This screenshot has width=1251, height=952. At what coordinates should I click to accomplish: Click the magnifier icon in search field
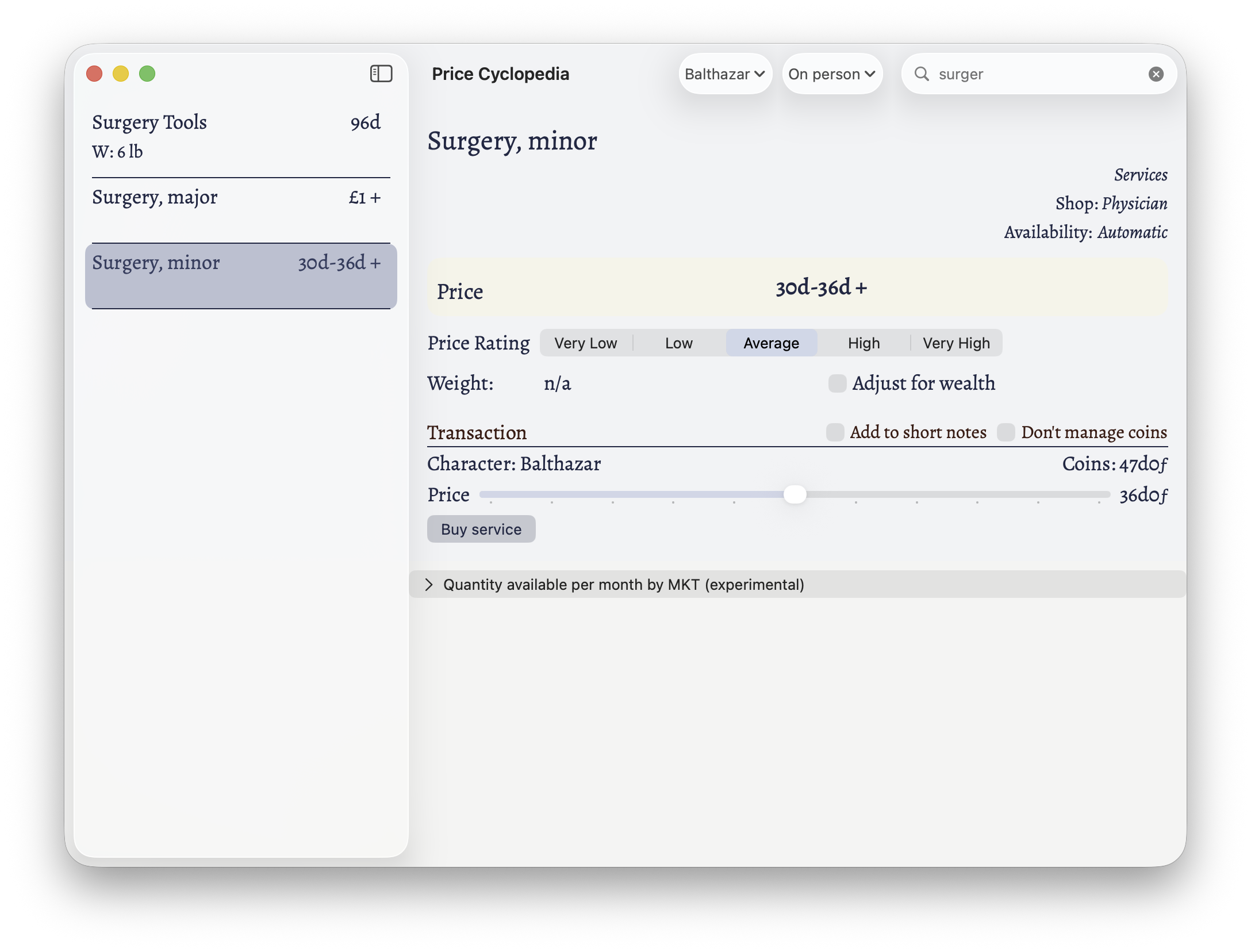click(923, 74)
